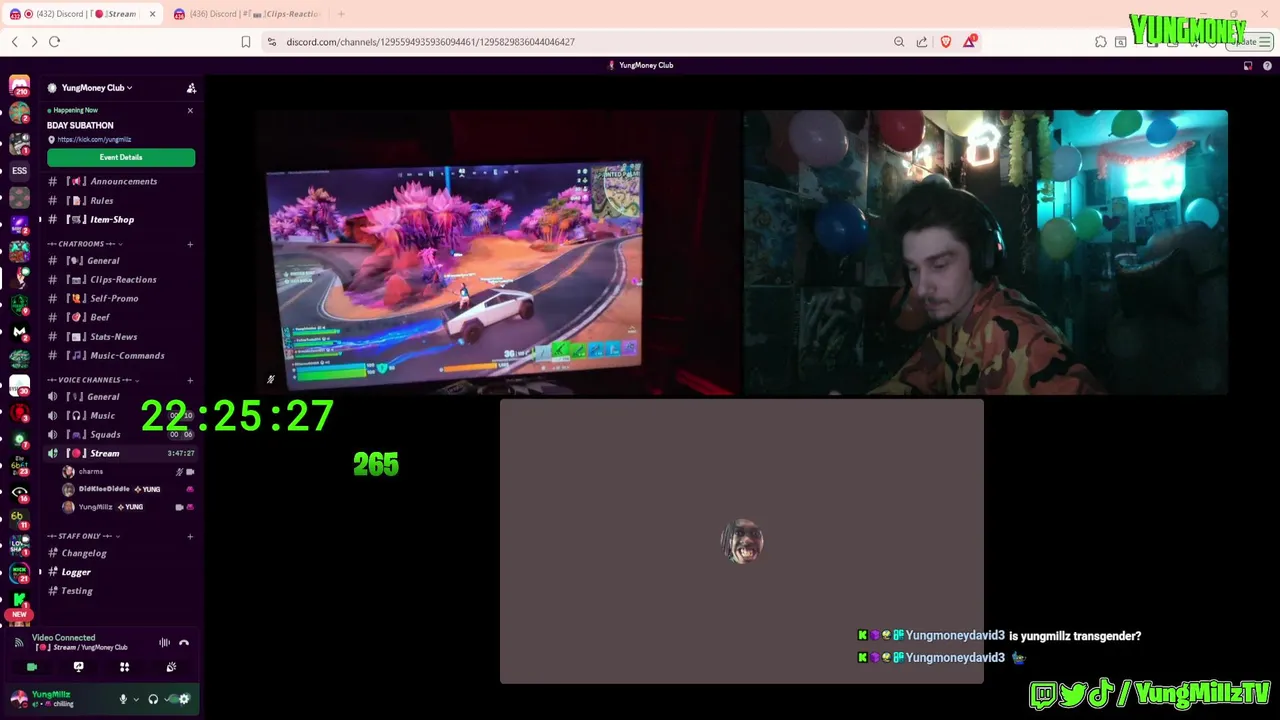Dismiss the BDAY SUBATHON event banner

[x=190, y=110]
